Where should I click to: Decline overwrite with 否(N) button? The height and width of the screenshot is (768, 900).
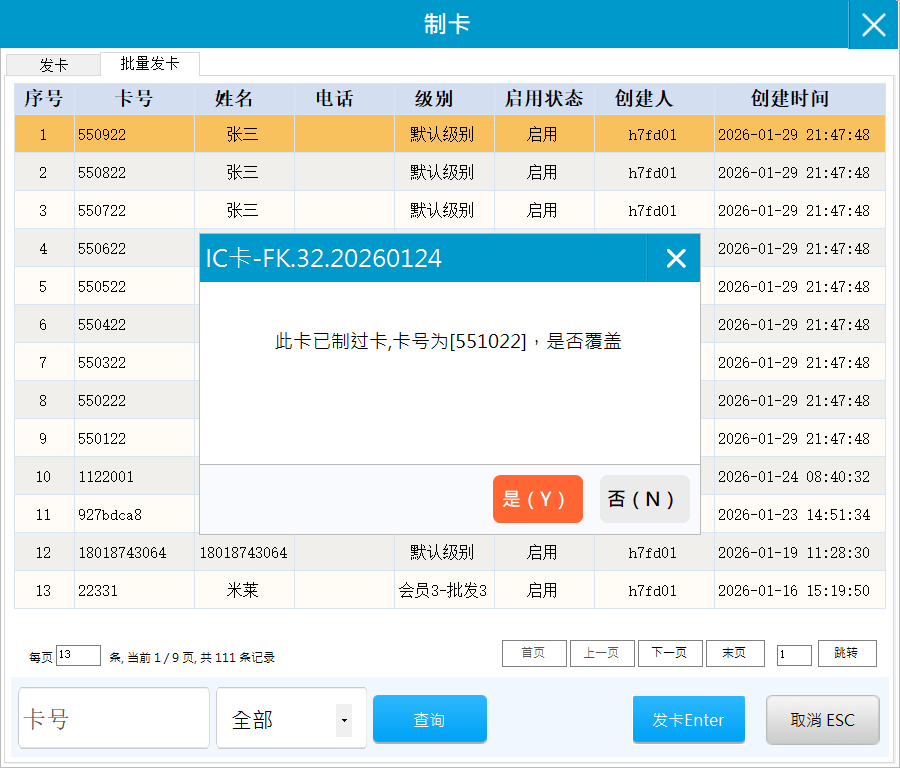click(x=644, y=499)
